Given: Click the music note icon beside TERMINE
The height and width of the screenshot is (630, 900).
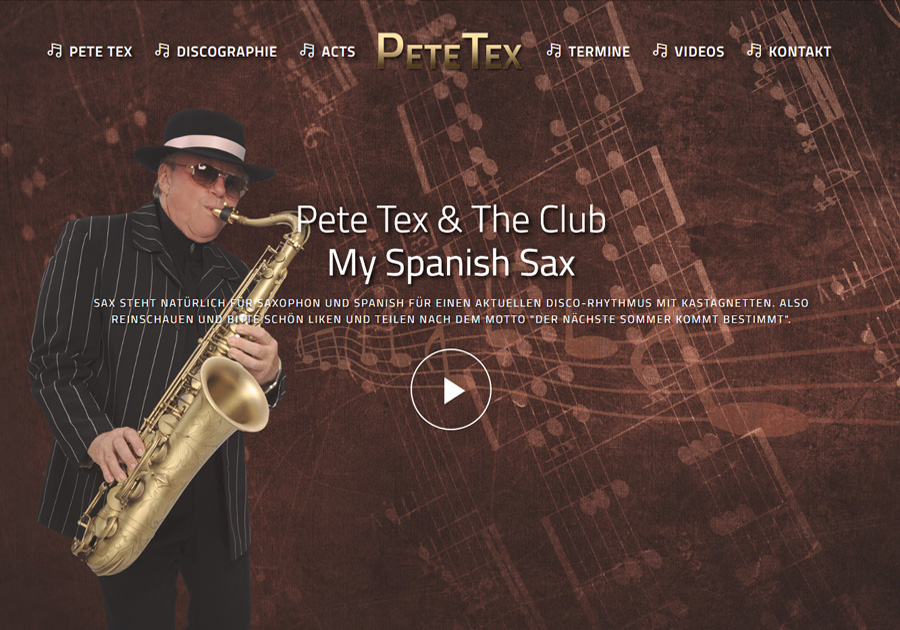Looking at the screenshot, I should click(553, 50).
